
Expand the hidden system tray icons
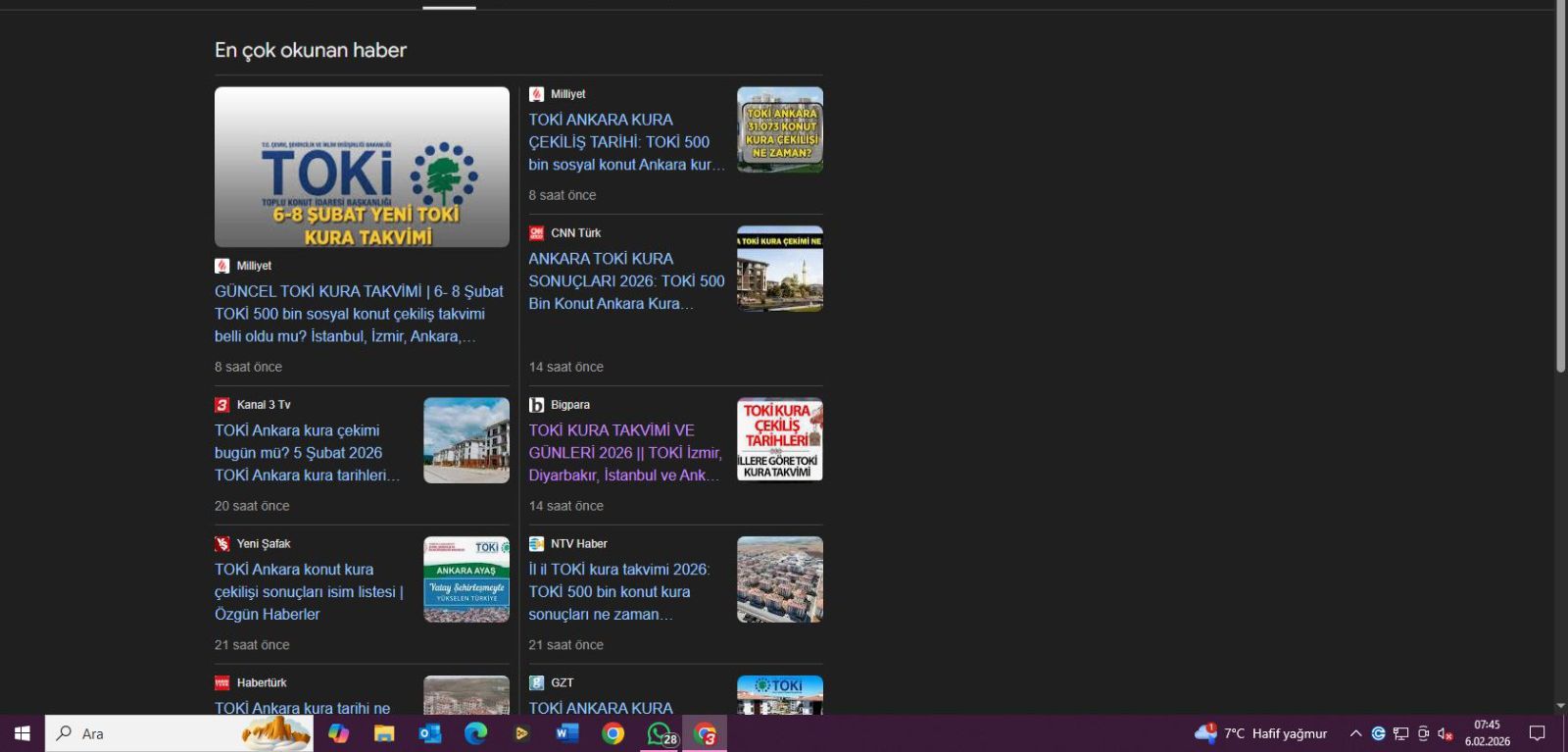pyautogui.click(x=1355, y=733)
